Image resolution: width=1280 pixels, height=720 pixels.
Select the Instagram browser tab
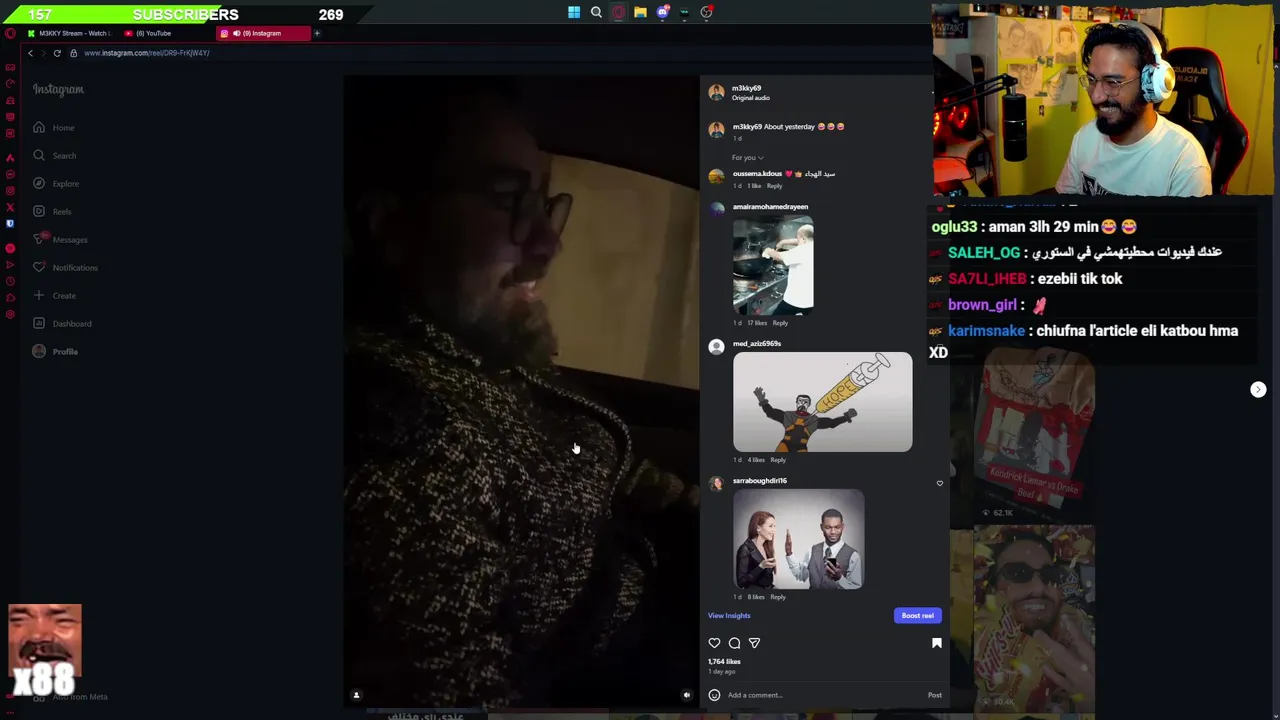(263, 33)
